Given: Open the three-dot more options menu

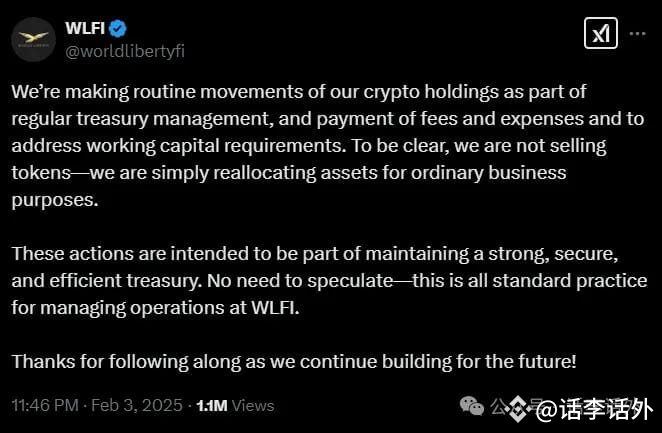Looking at the screenshot, I should coord(638,33).
